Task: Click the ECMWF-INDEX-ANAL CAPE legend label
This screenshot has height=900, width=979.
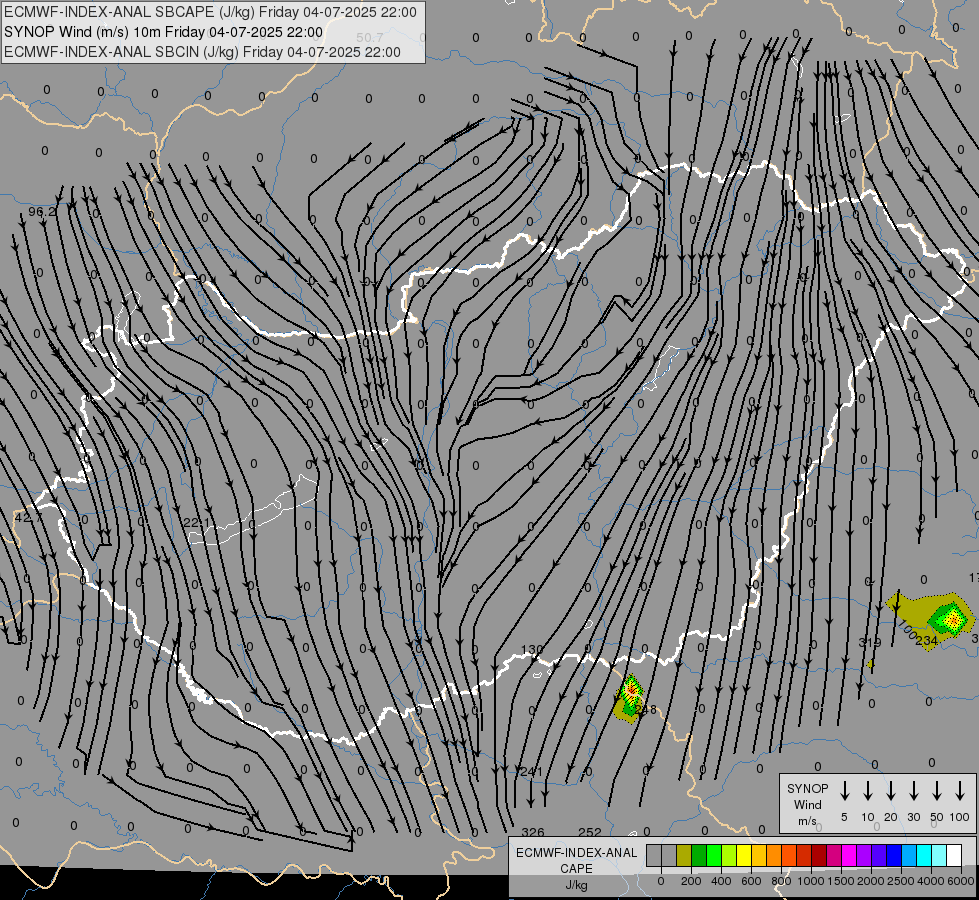Action: [576, 860]
